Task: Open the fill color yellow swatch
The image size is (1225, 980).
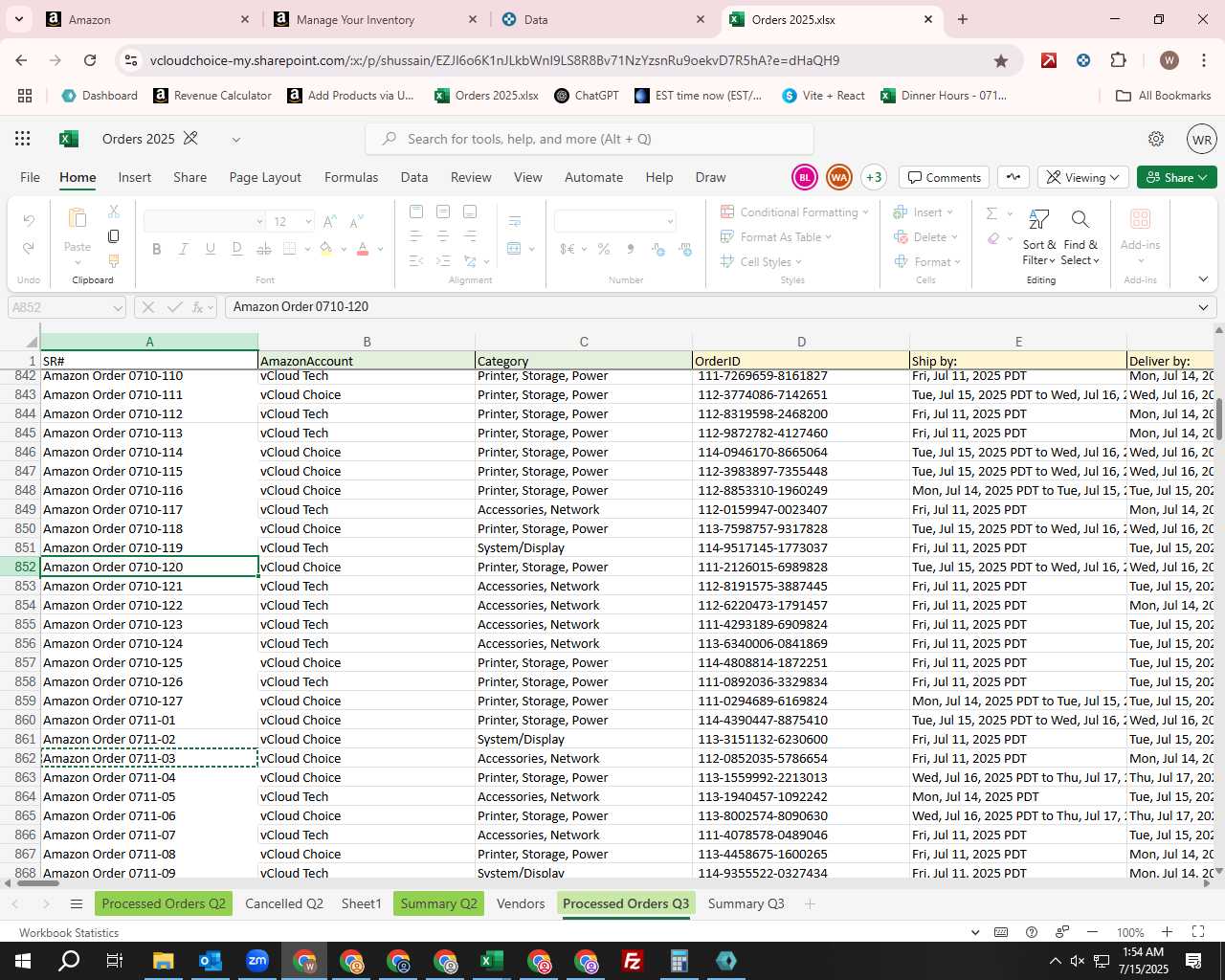Action: pos(326,249)
